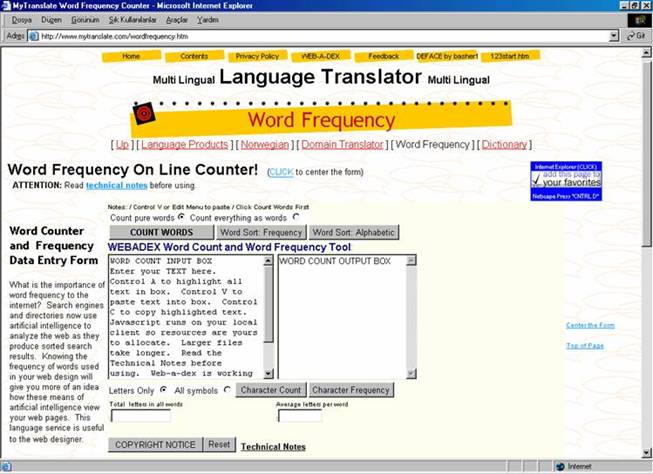Click the Word Frequency banner heading

[322, 120]
